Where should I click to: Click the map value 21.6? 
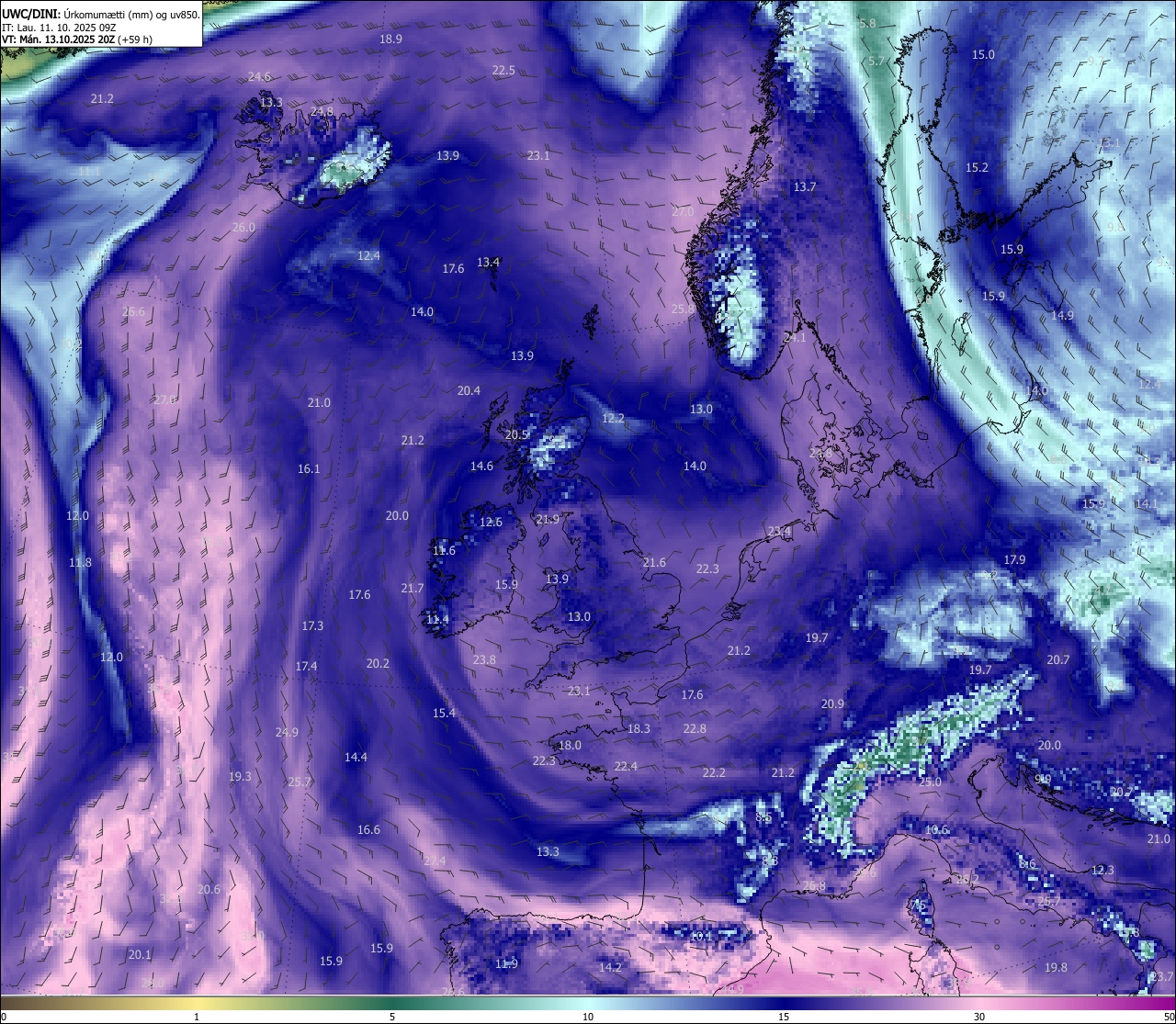click(654, 562)
